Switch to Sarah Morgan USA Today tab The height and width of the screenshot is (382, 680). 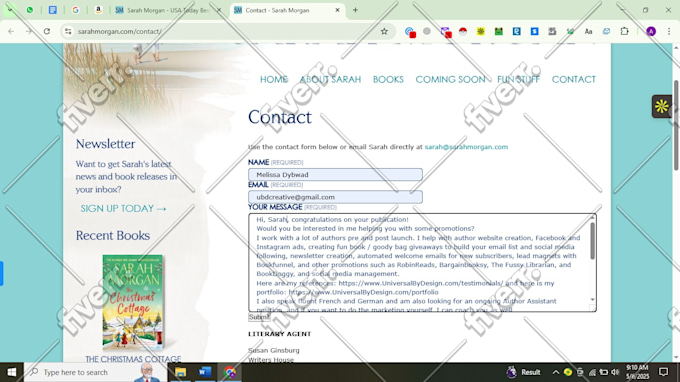(167, 10)
